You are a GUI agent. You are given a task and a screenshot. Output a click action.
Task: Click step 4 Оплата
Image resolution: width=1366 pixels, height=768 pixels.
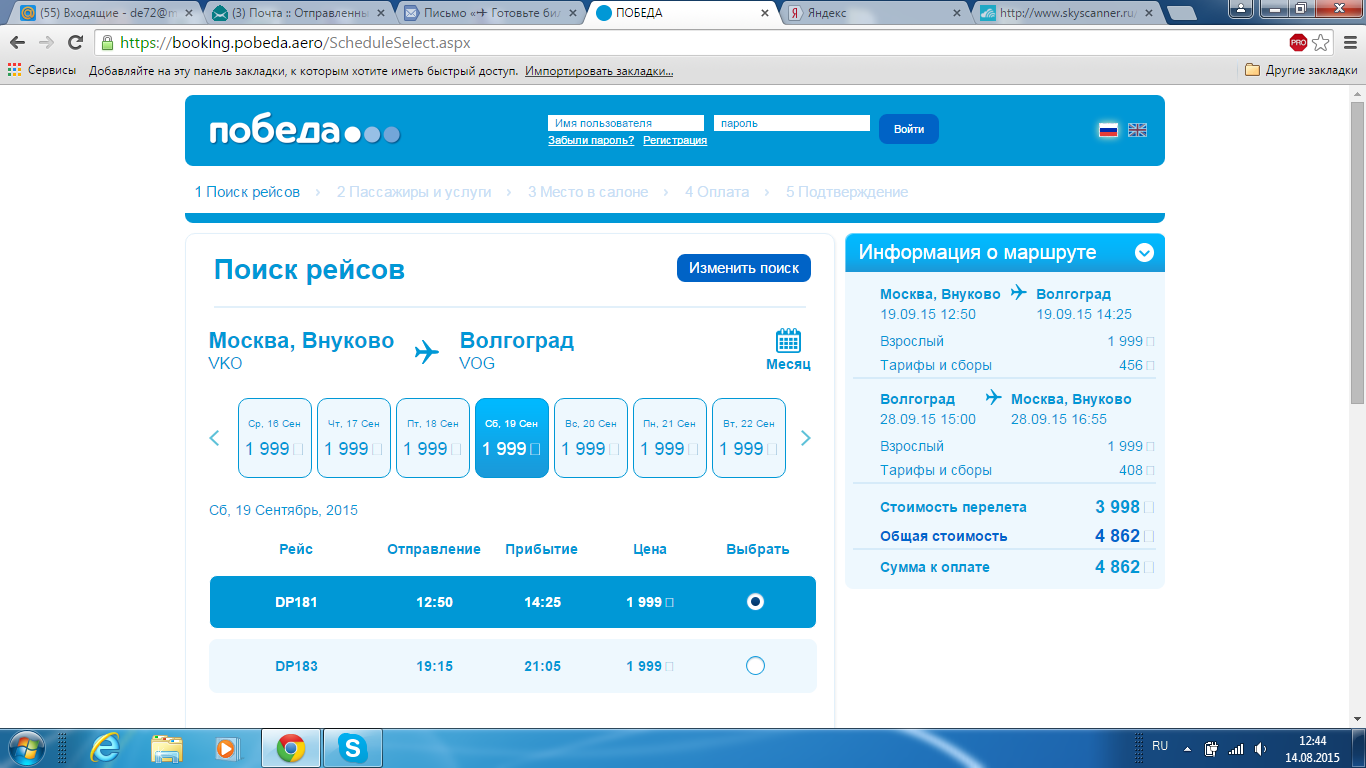pos(717,192)
